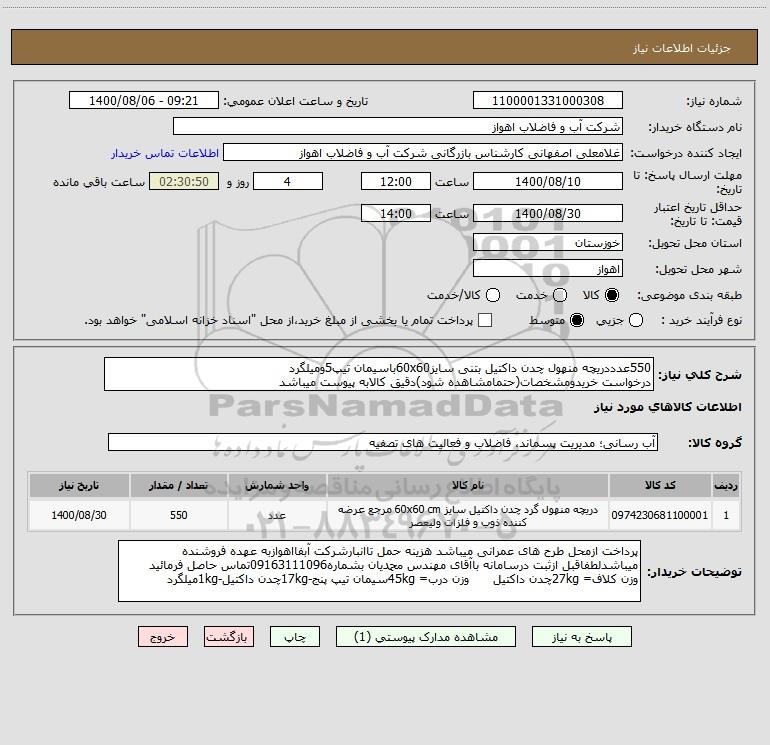The height and width of the screenshot is (745, 770).
Task: Click item code 0974230681100001 cell
Action: point(660,515)
